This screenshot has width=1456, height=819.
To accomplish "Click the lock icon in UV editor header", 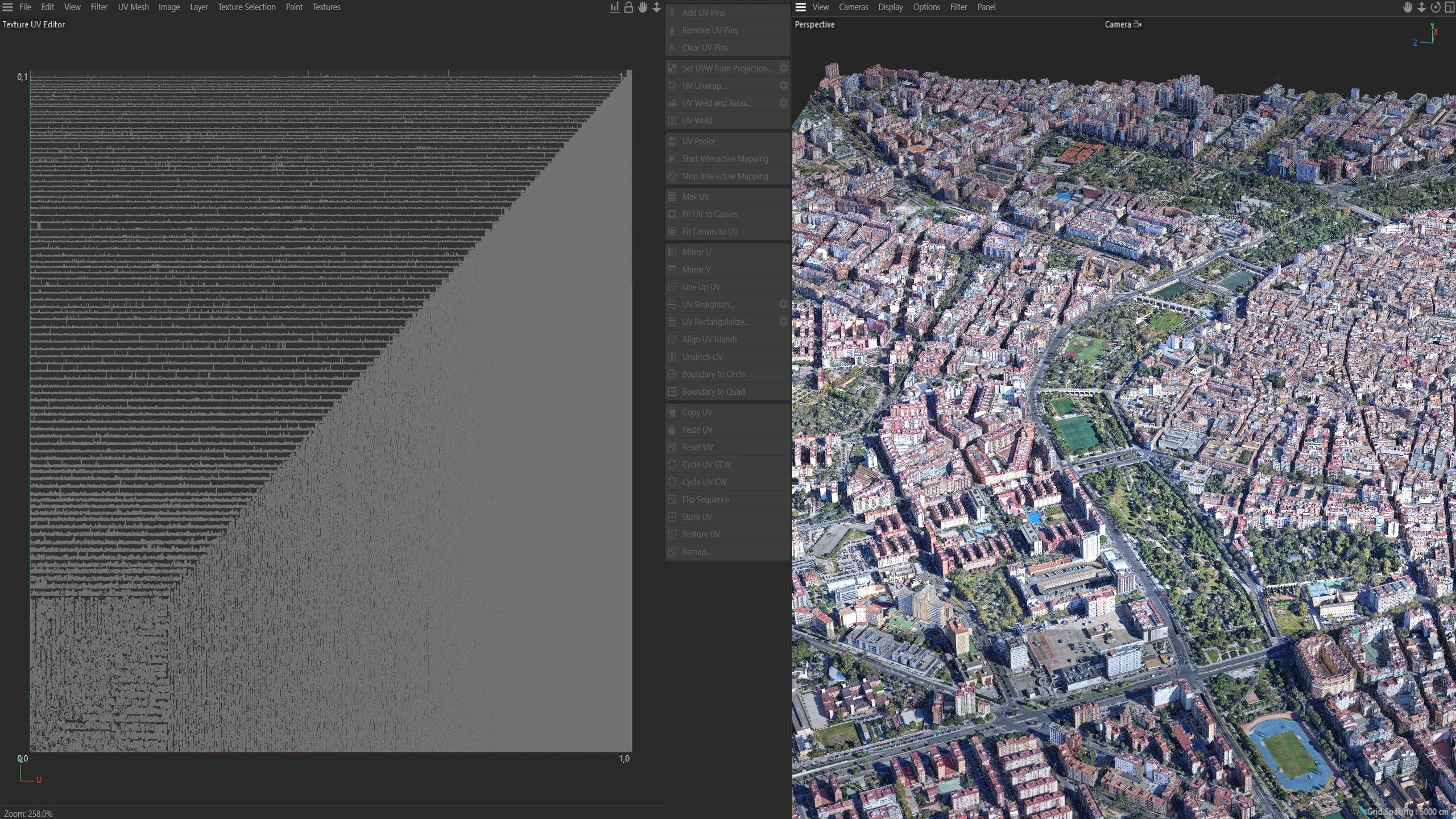I will (x=628, y=7).
